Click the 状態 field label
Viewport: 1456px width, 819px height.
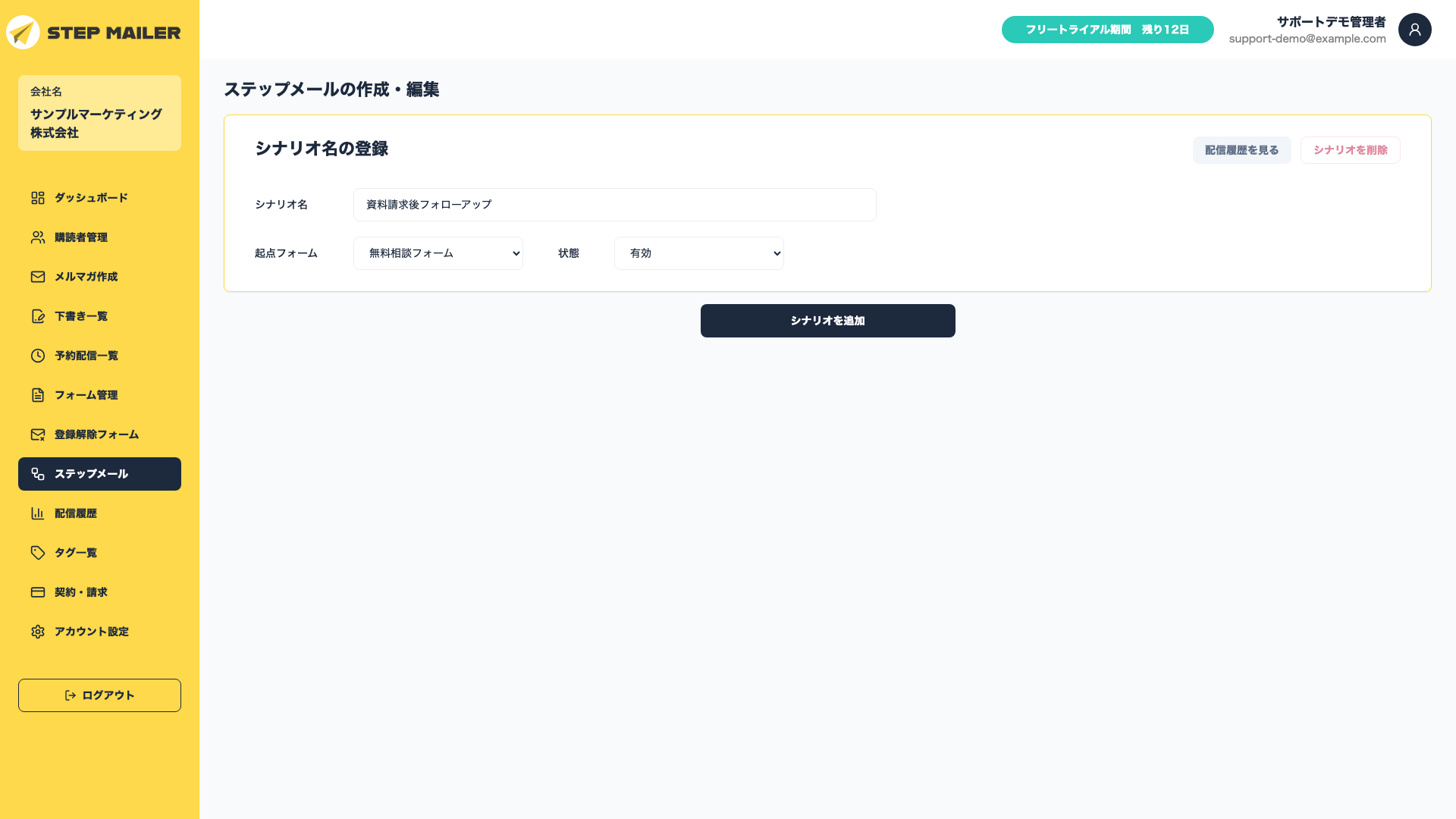[569, 253]
